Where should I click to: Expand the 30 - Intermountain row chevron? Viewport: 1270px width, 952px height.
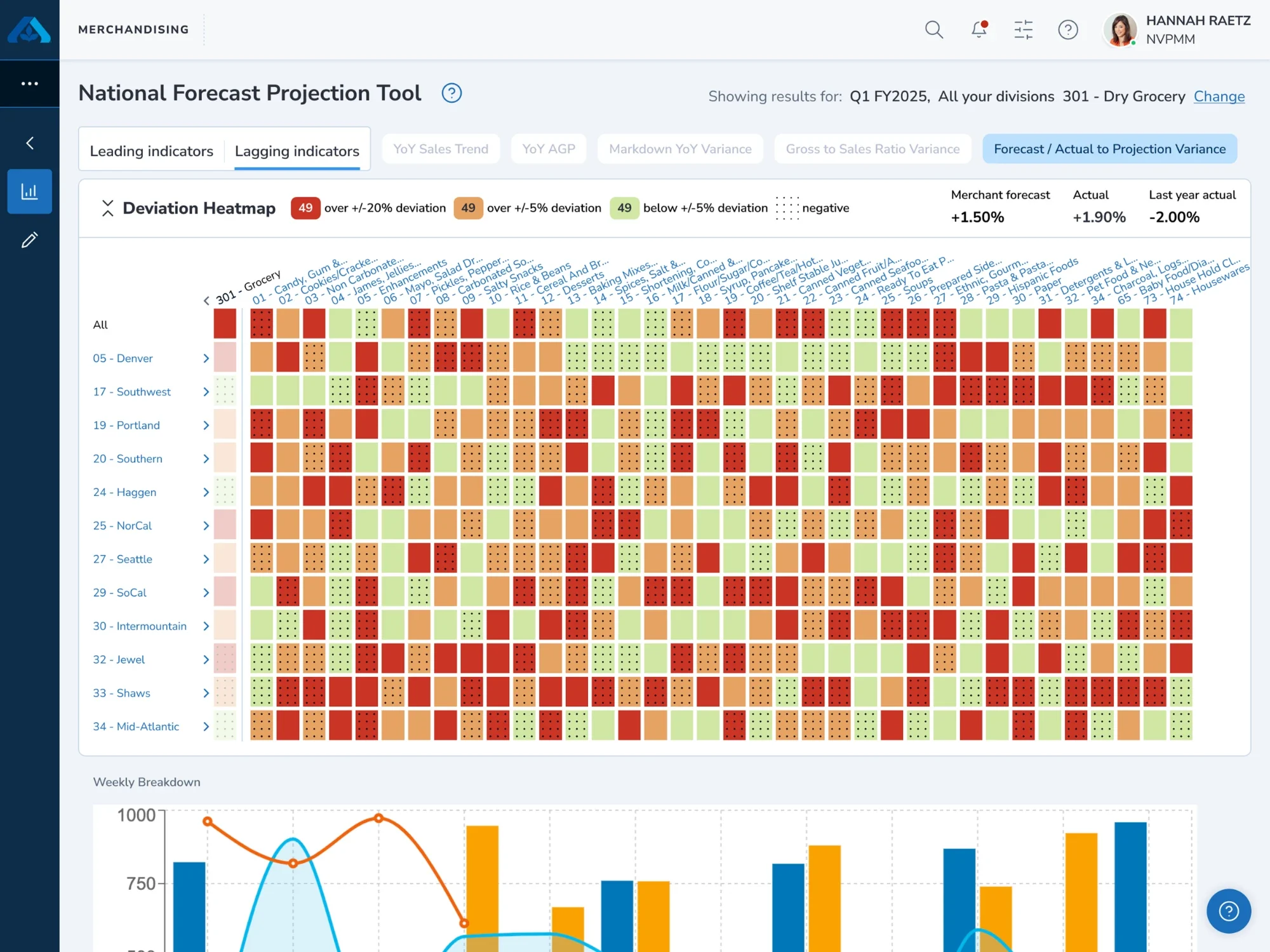pos(206,626)
